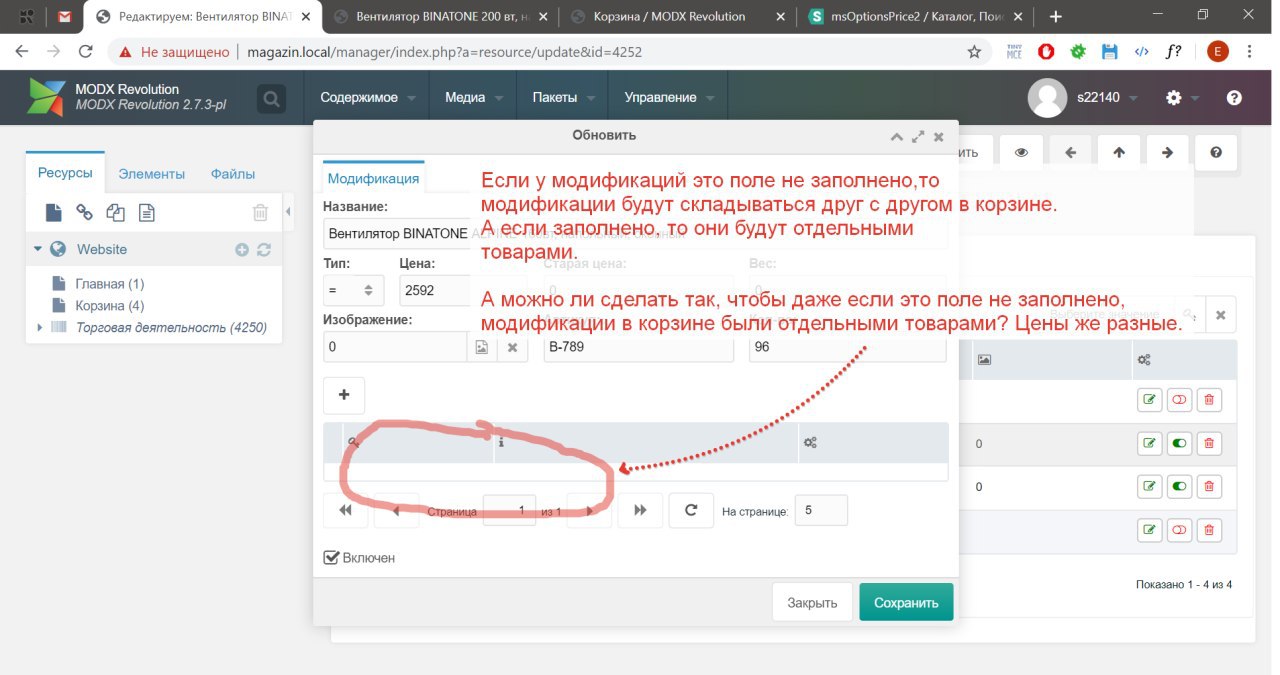1280x675 pixels.
Task: Open the Пакеты menu
Action: tap(563, 98)
